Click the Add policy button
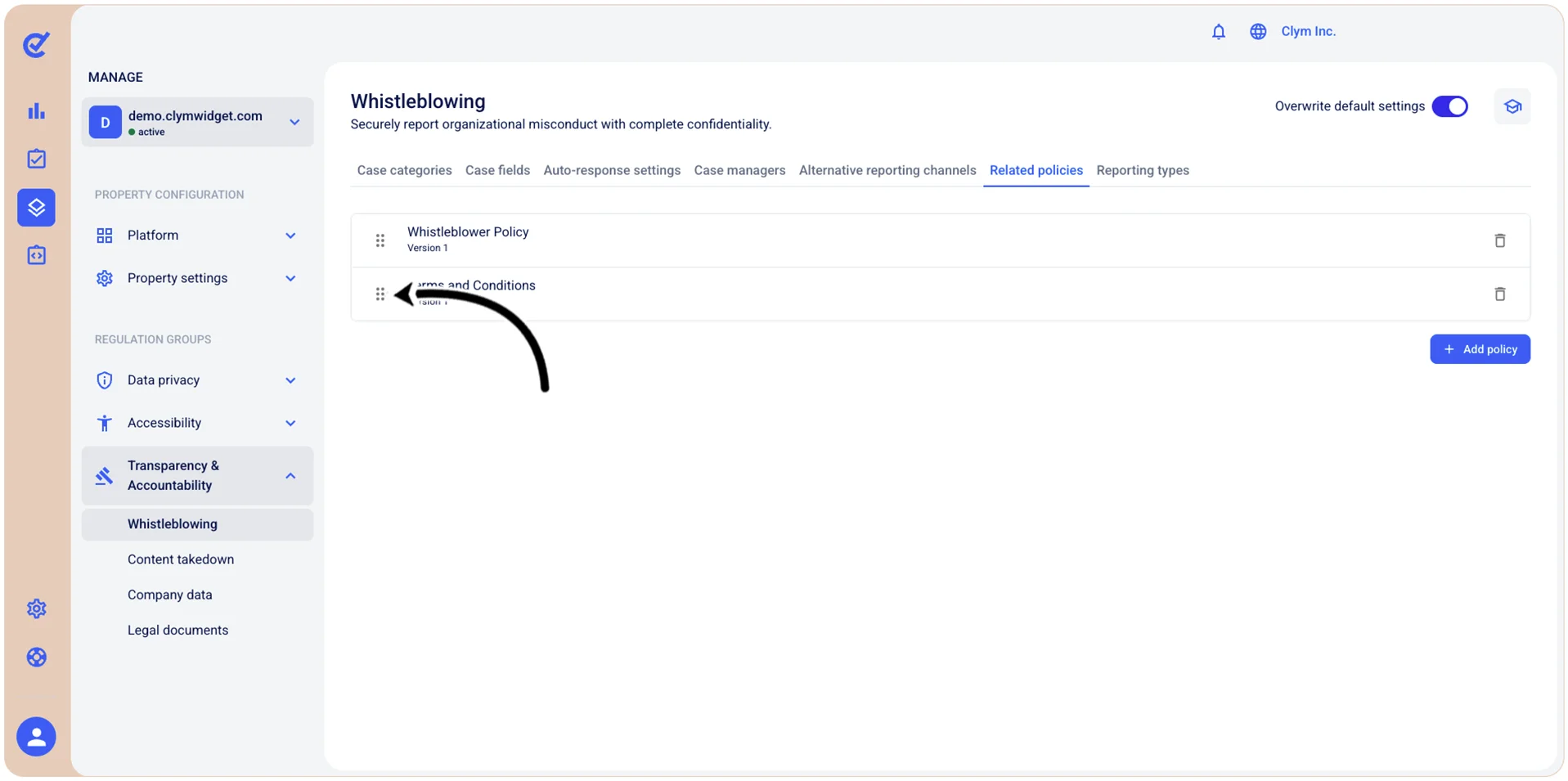1568x781 pixels. (x=1480, y=349)
